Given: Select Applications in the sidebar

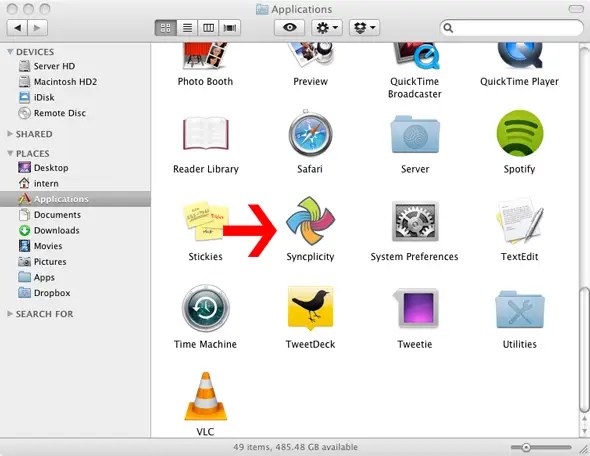Looking at the screenshot, I should (x=75, y=199).
